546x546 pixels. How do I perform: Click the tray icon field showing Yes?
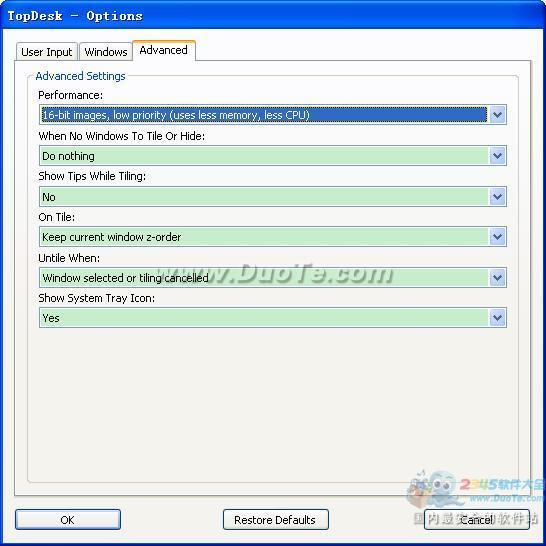click(273, 318)
